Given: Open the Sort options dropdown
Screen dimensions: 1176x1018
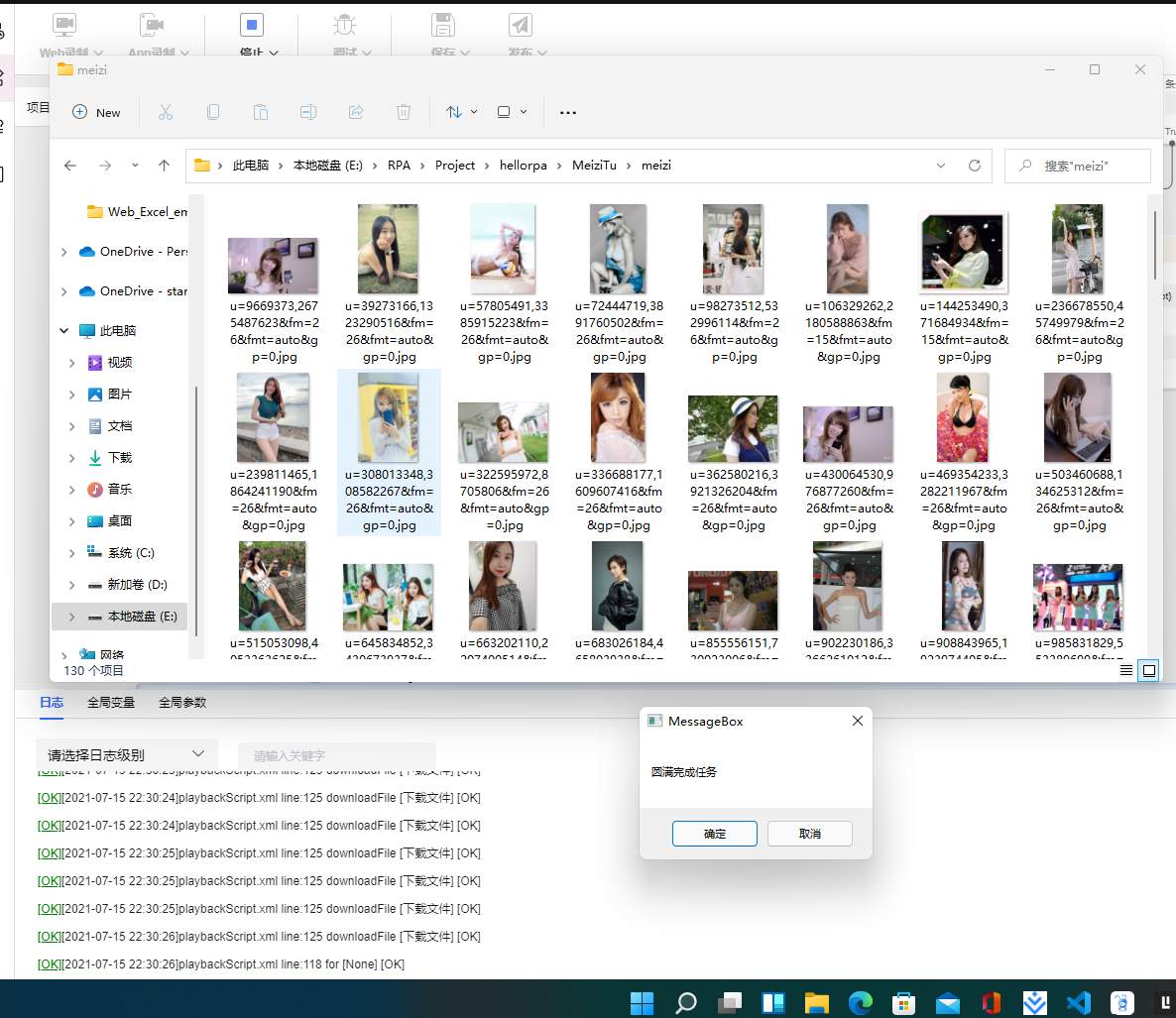Looking at the screenshot, I should (x=461, y=112).
